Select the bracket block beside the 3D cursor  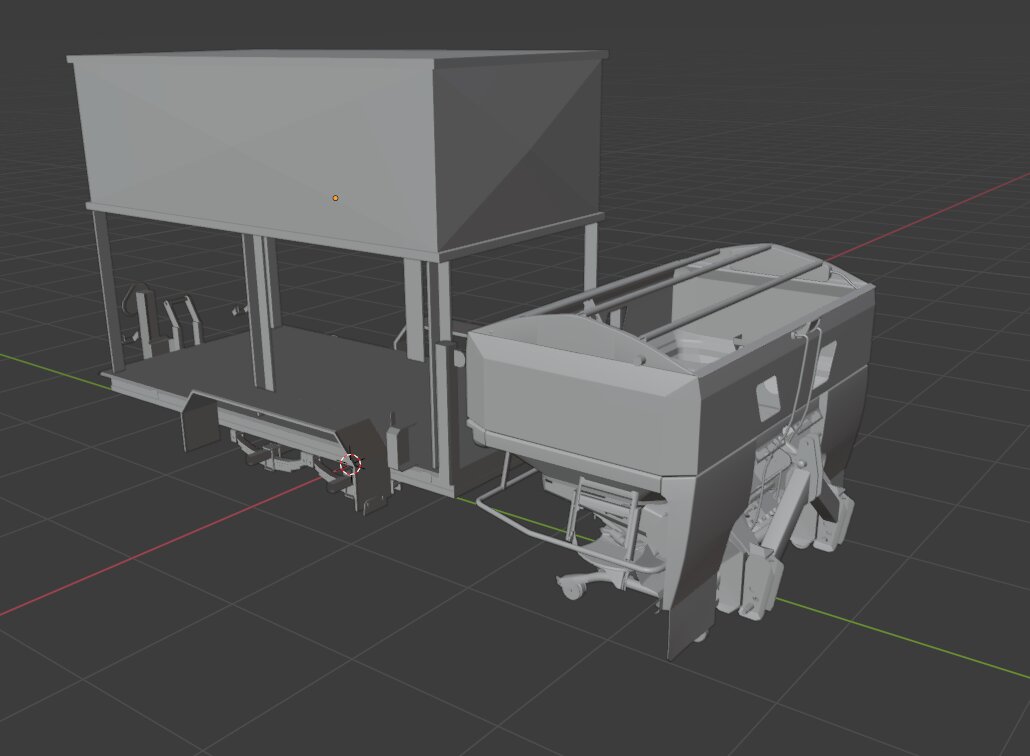click(x=372, y=470)
